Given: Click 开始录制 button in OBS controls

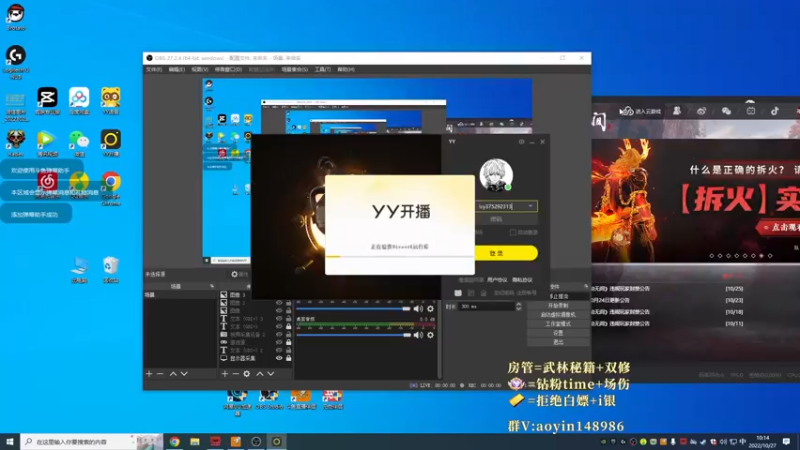Looking at the screenshot, I should (558, 306).
